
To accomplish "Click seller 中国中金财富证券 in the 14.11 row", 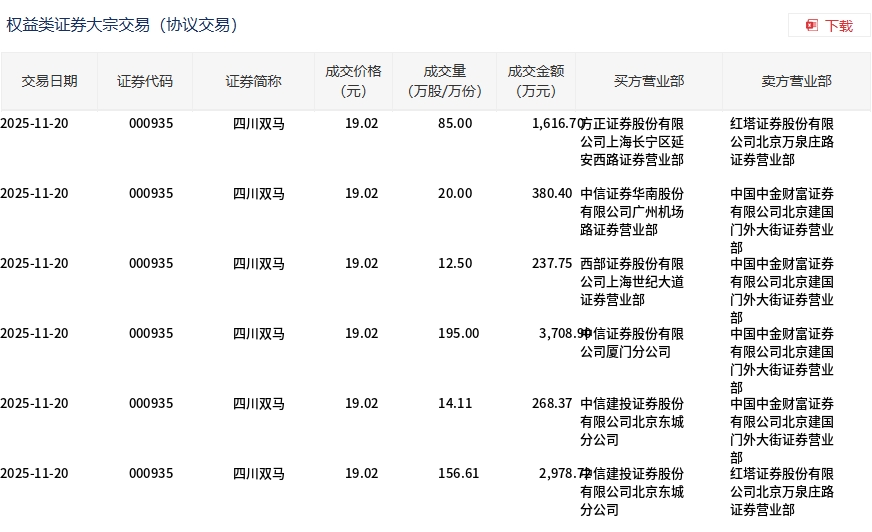I will click(x=782, y=431).
